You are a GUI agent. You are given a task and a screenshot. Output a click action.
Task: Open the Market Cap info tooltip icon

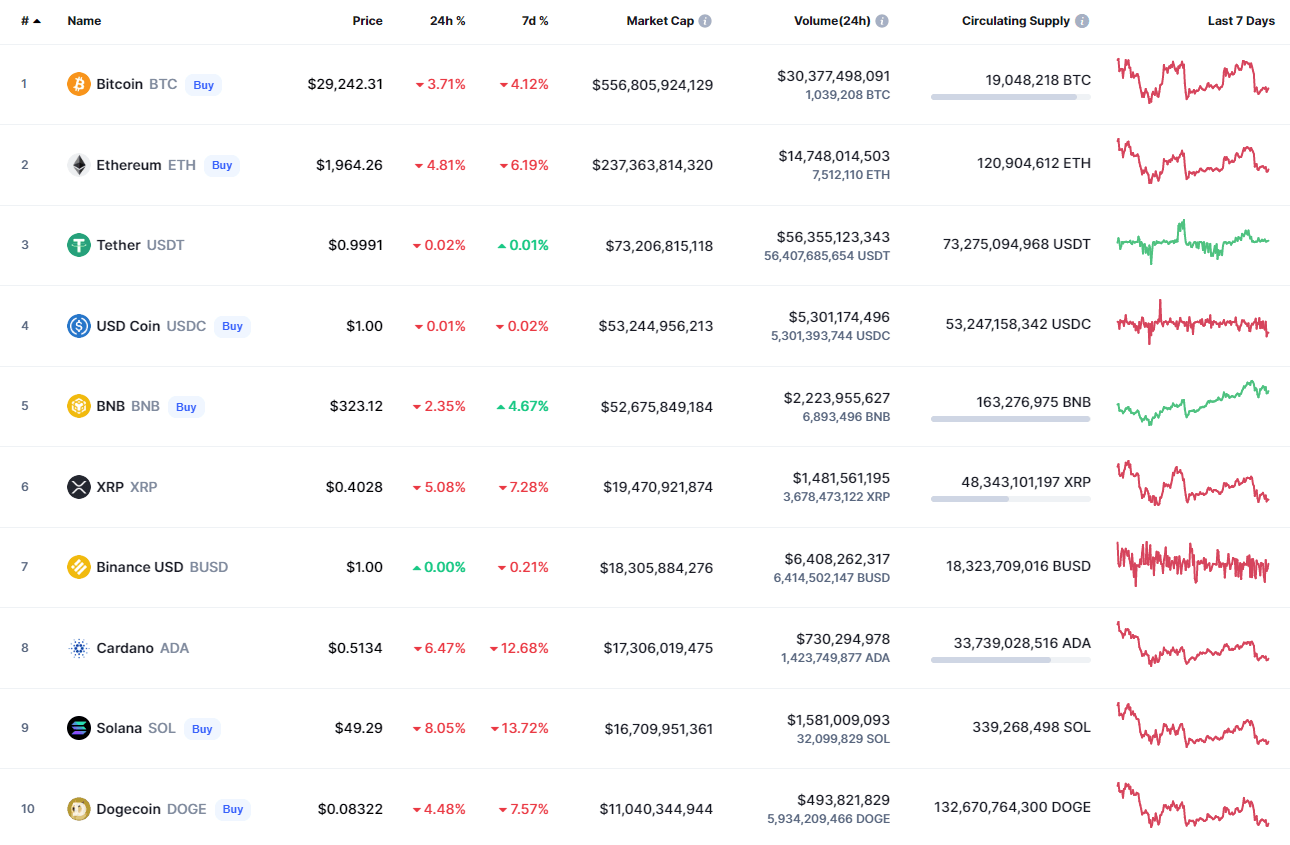pos(705,21)
